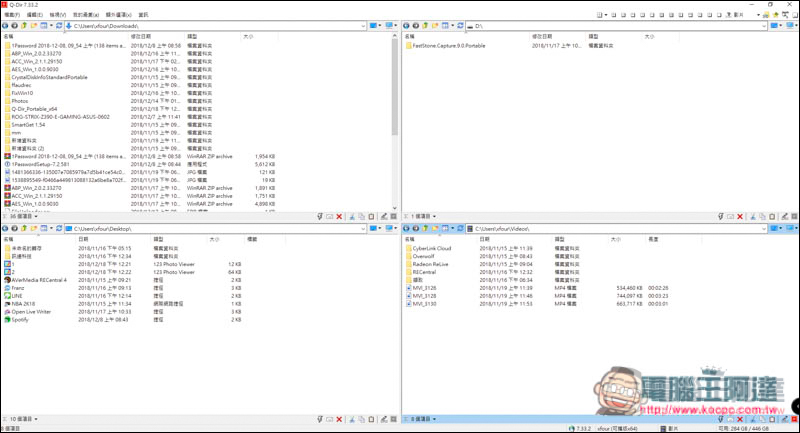Sort Downloads by the 修改日期 column header

(143, 35)
